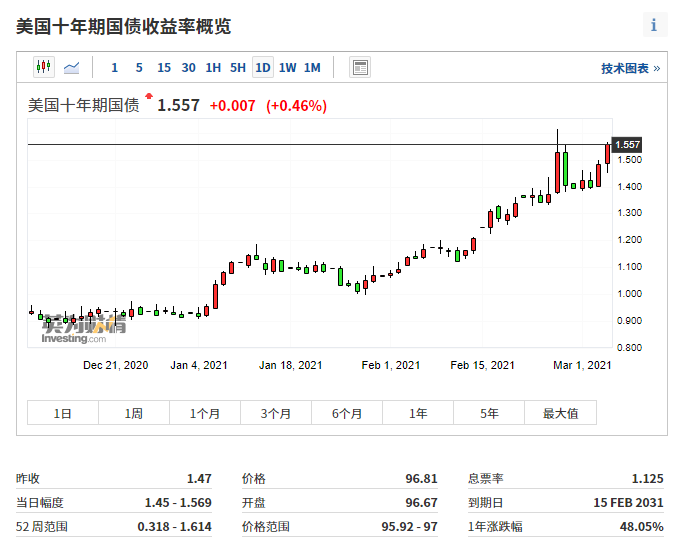This screenshot has width=681, height=543.
Task: Choose the 1日 time range
Action: click(x=63, y=413)
